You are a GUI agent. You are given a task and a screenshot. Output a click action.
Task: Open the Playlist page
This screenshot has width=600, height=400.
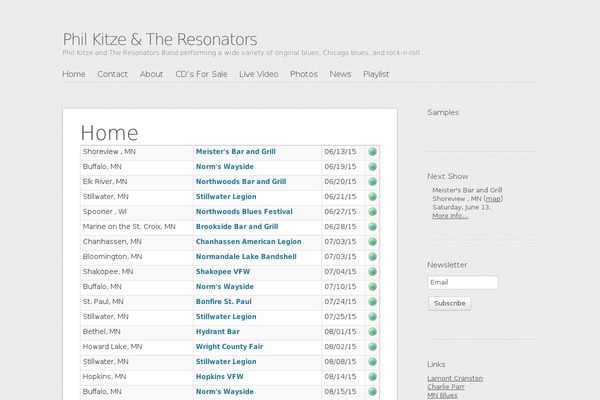[x=376, y=74]
